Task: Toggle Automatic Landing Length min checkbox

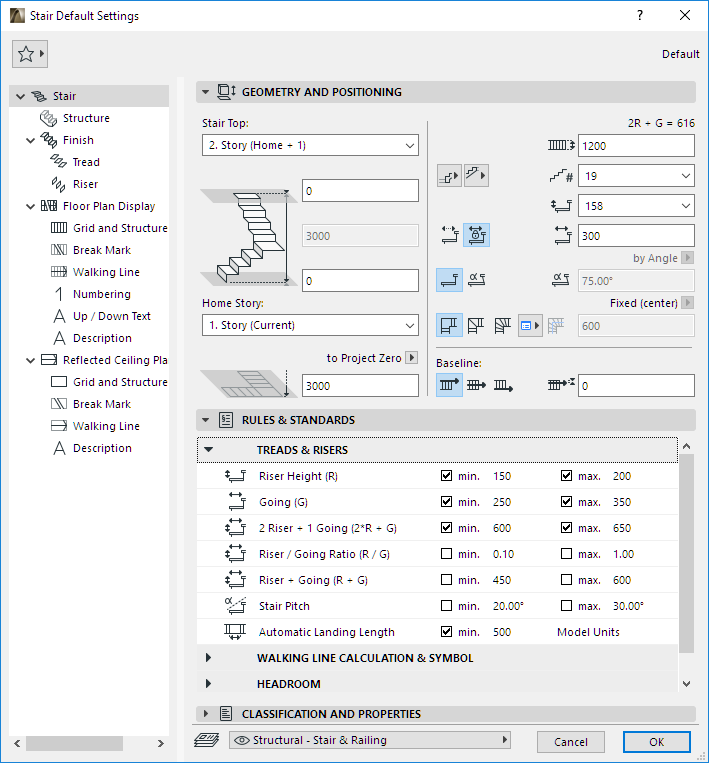Action: click(446, 631)
